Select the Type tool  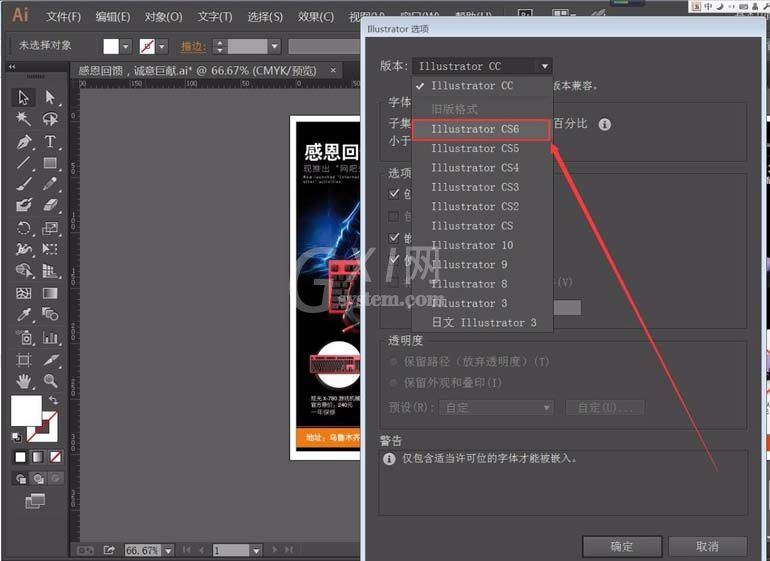tap(50, 141)
